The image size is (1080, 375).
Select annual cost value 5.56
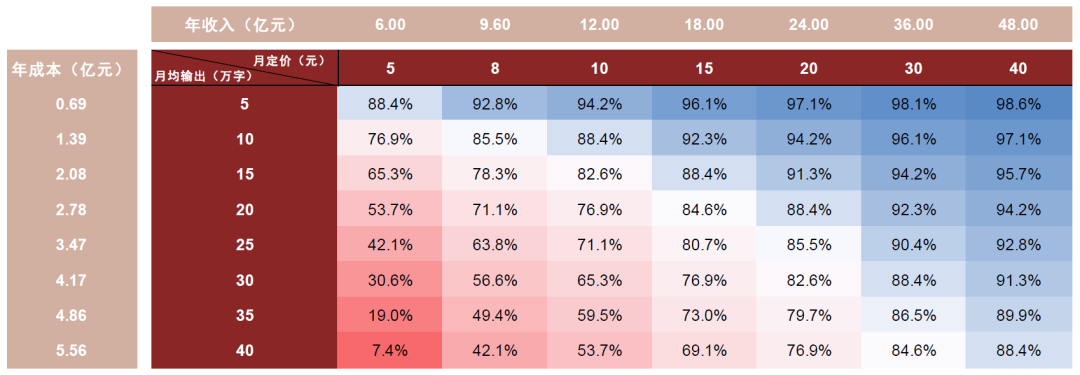tap(72, 351)
